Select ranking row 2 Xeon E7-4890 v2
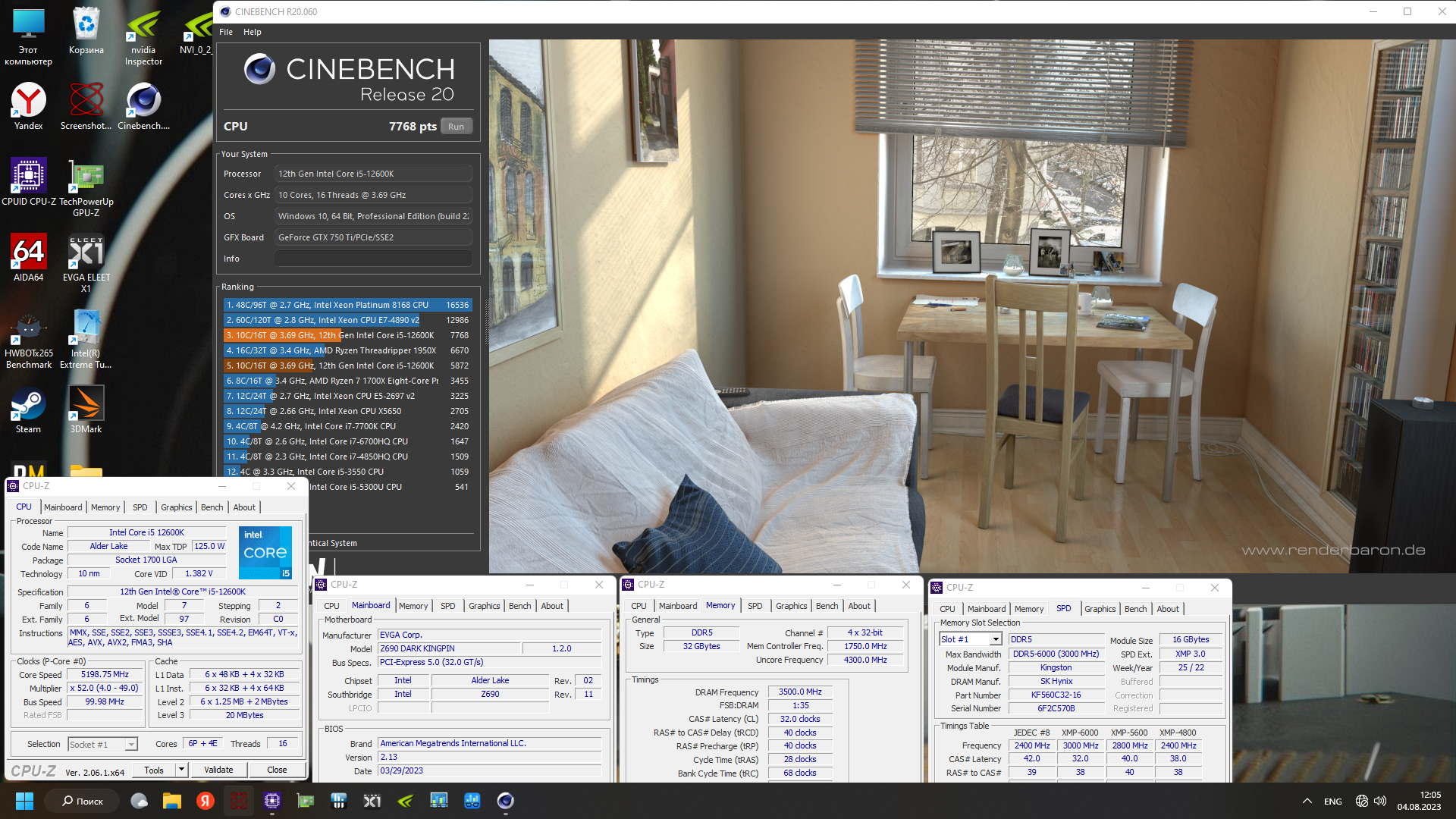The width and height of the screenshot is (1456, 819). click(x=347, y=320)
